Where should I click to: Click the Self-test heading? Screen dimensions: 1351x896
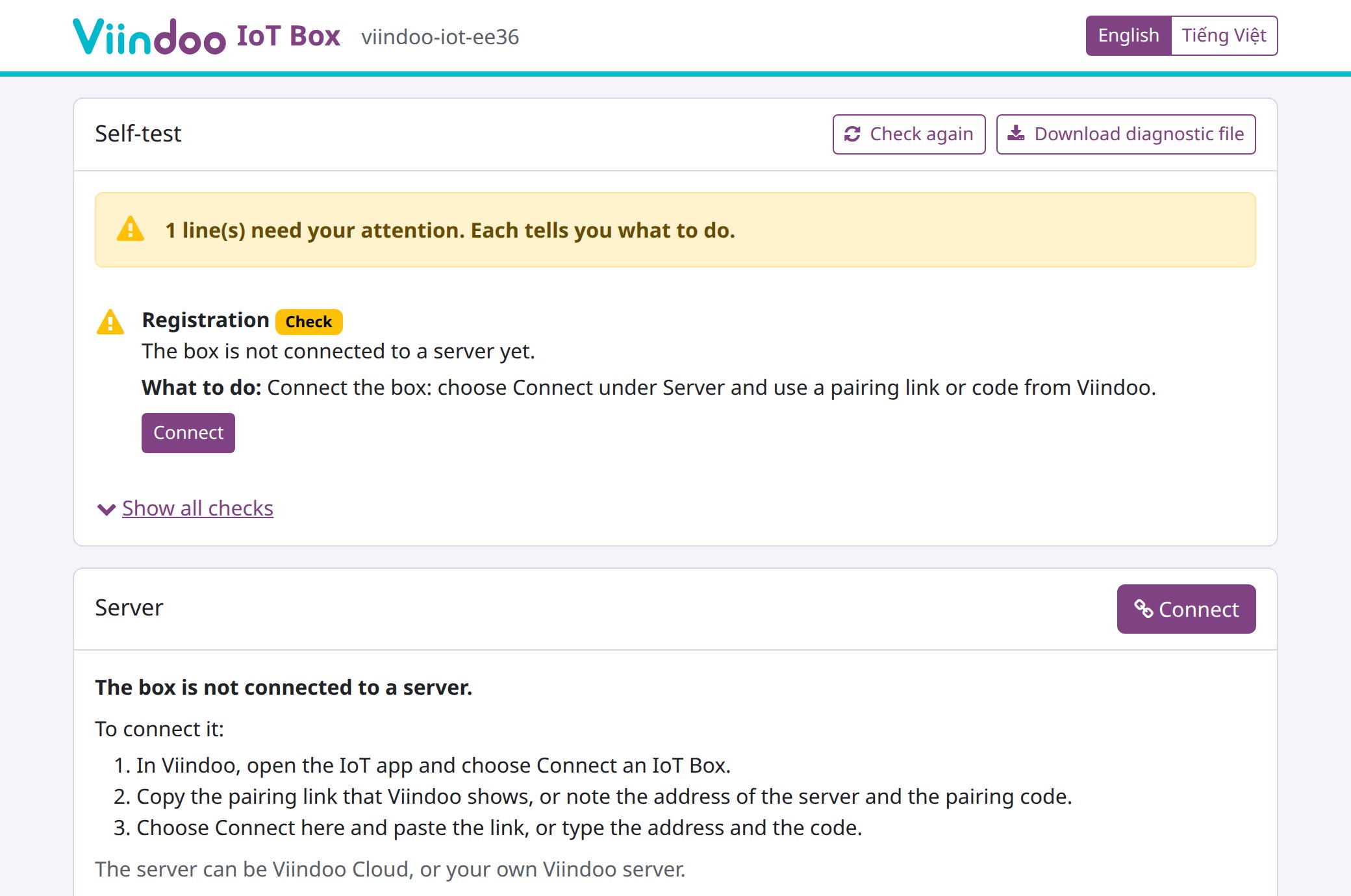point(138,134)
